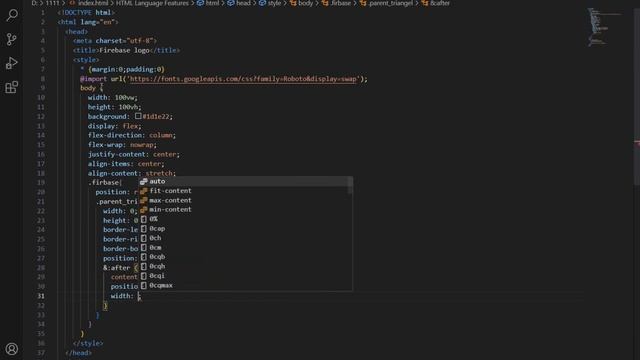This screenshot has height=360, width=640.
Task: Click the 'display: flex;' line
Action: click(114, 126)
